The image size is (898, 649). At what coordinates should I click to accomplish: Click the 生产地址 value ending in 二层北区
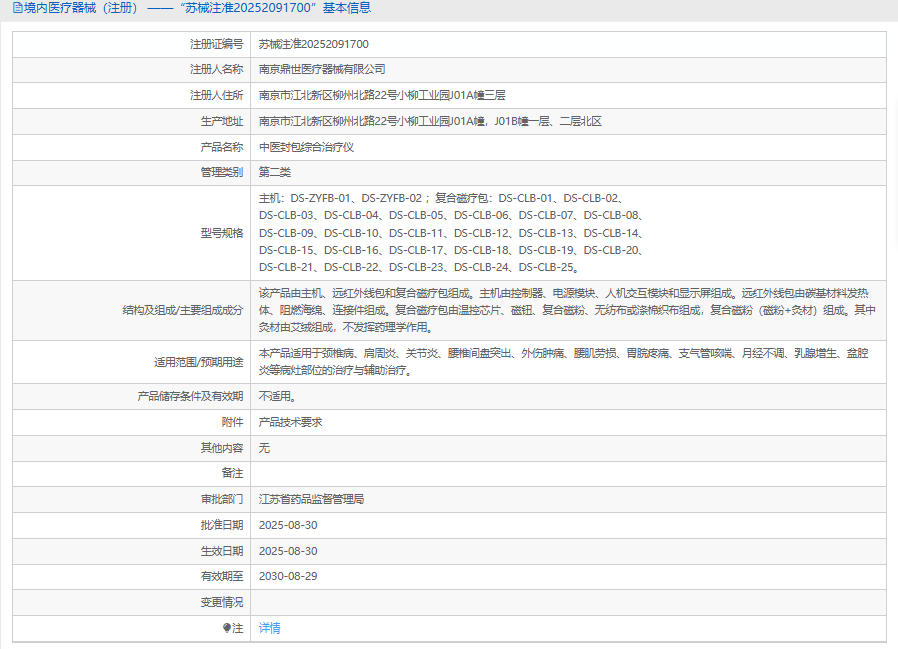coord(430,121)
